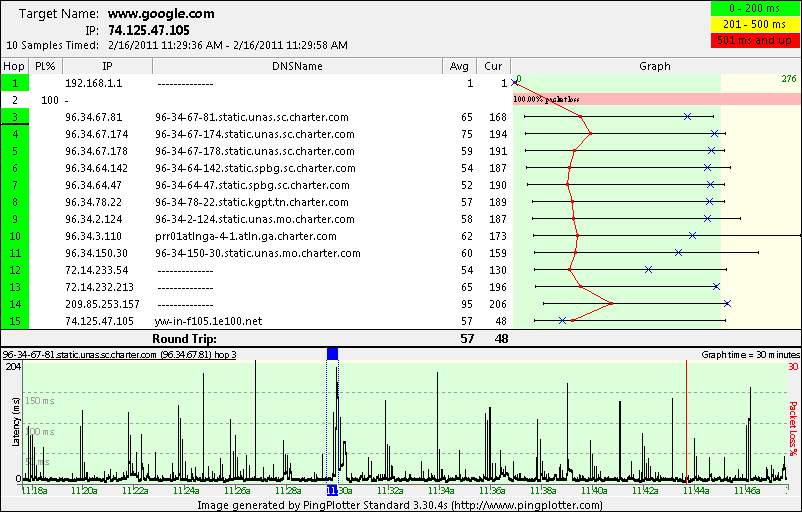Click the Graph column header
The image size is (802, 512).
(655, 66)
